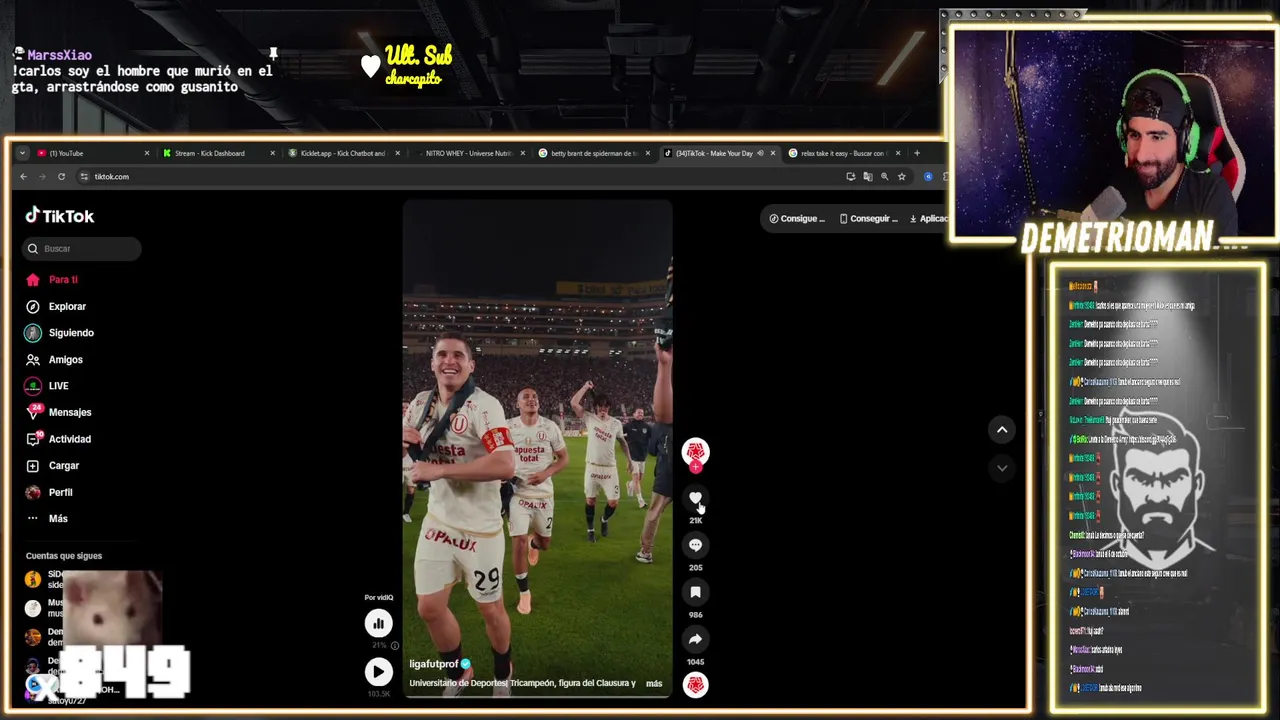Click the TikTok logo
The width and height of the screenshot is (1280, 720).
coord(60,215)
